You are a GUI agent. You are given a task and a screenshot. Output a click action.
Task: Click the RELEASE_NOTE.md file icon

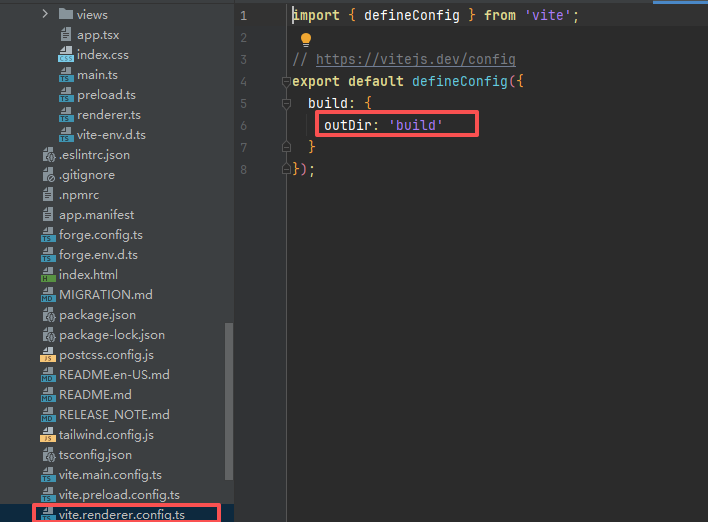pos(48,415)
